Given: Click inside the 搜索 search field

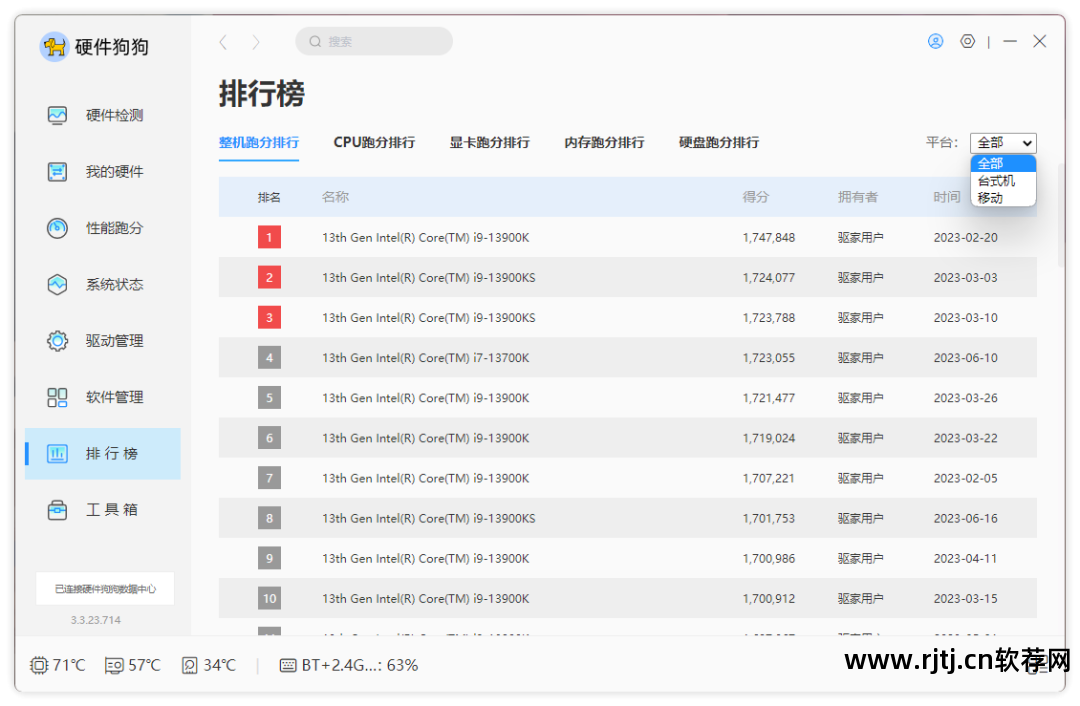Looking at the screenshot, I should (374, 41).
